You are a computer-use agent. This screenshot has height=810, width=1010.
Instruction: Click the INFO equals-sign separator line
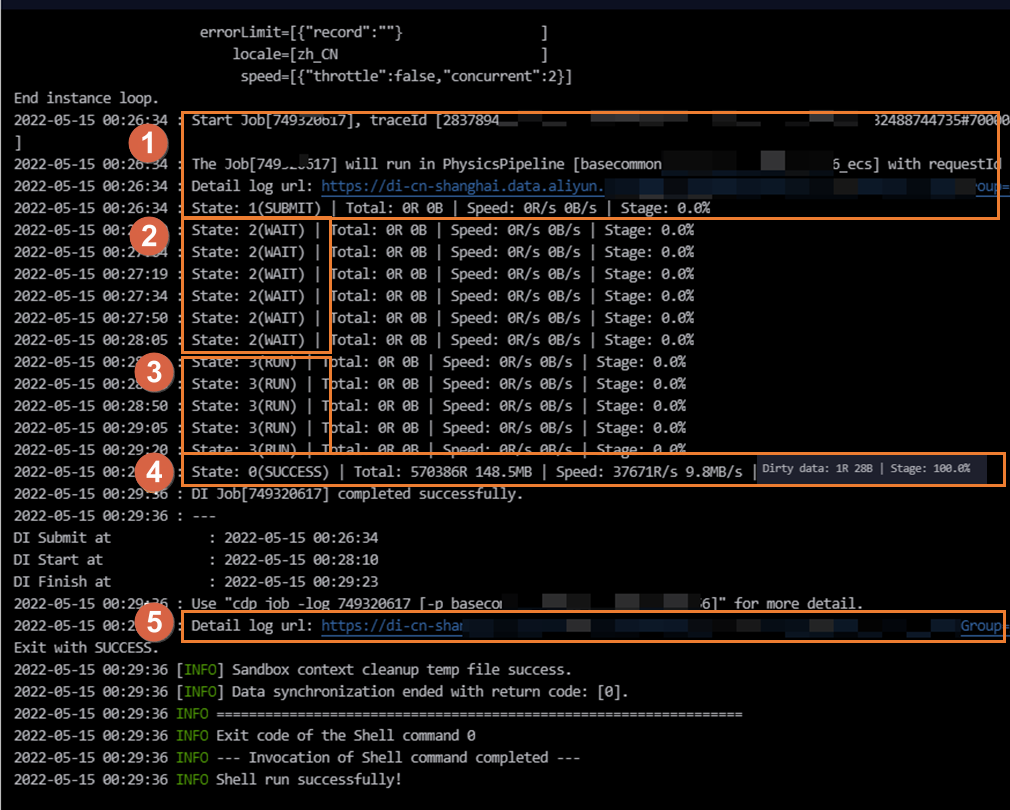click(x=377, y=713)
